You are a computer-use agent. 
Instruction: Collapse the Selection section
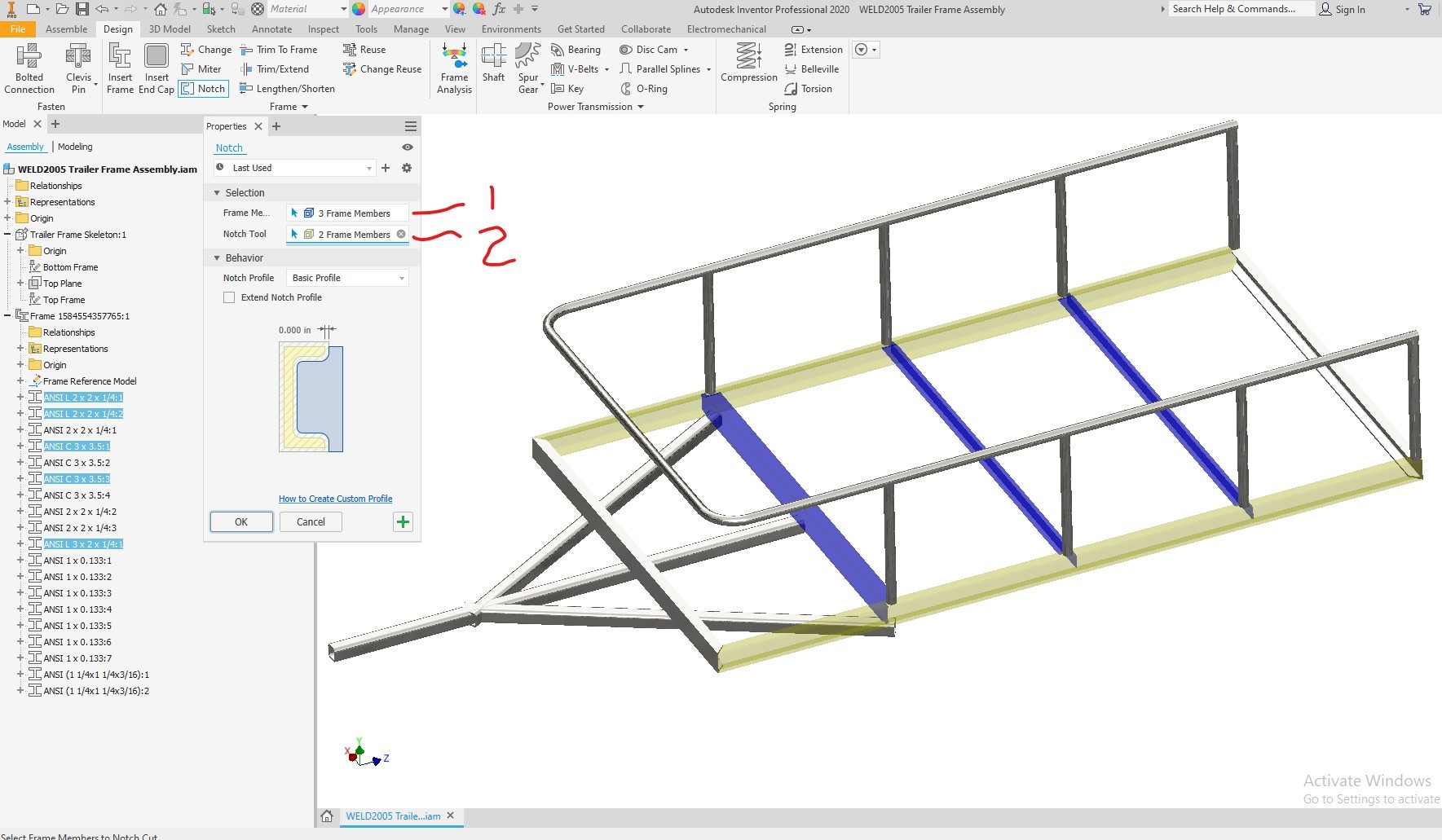[217, 192]
